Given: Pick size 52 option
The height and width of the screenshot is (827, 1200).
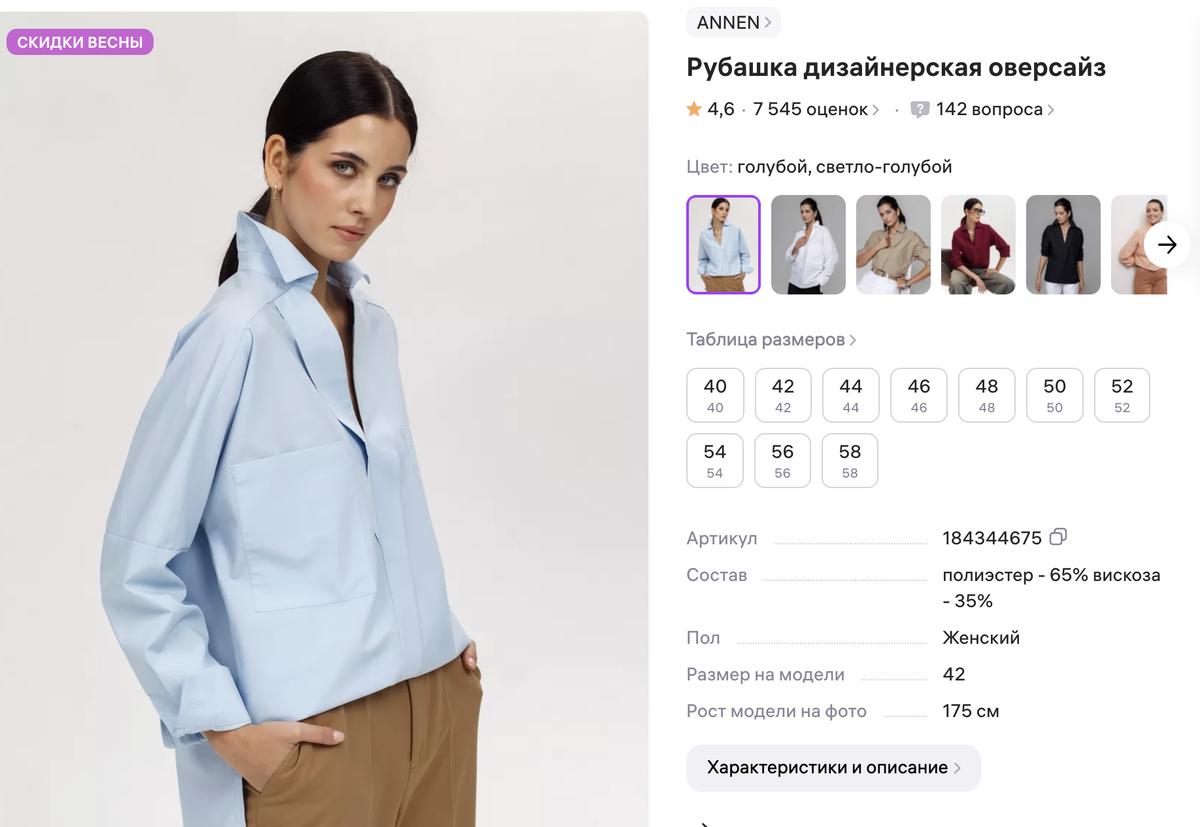Looking at the screenshot, I should click(1122, 395).
